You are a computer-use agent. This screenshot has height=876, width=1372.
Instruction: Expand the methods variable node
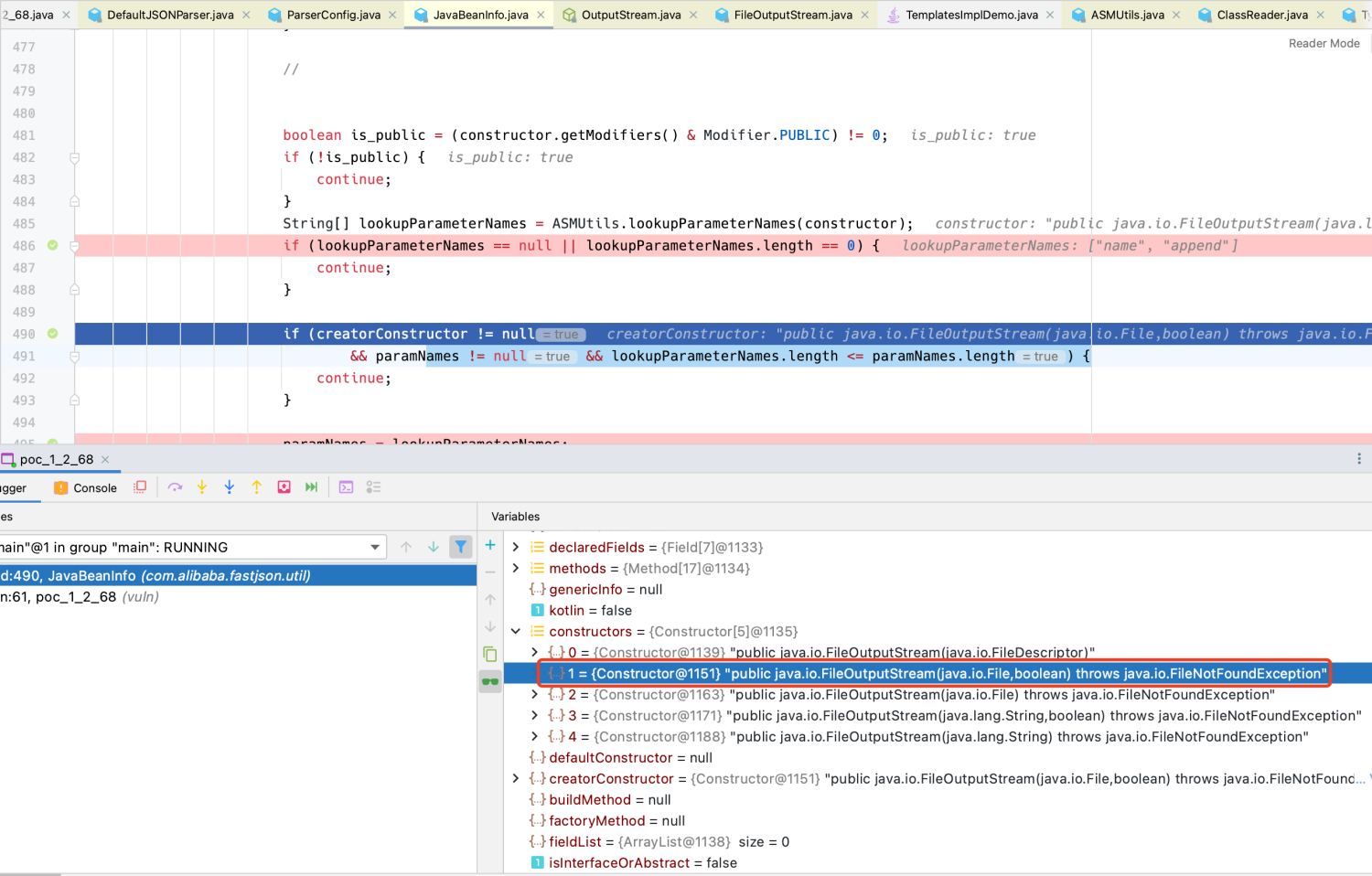pos(516,568)
